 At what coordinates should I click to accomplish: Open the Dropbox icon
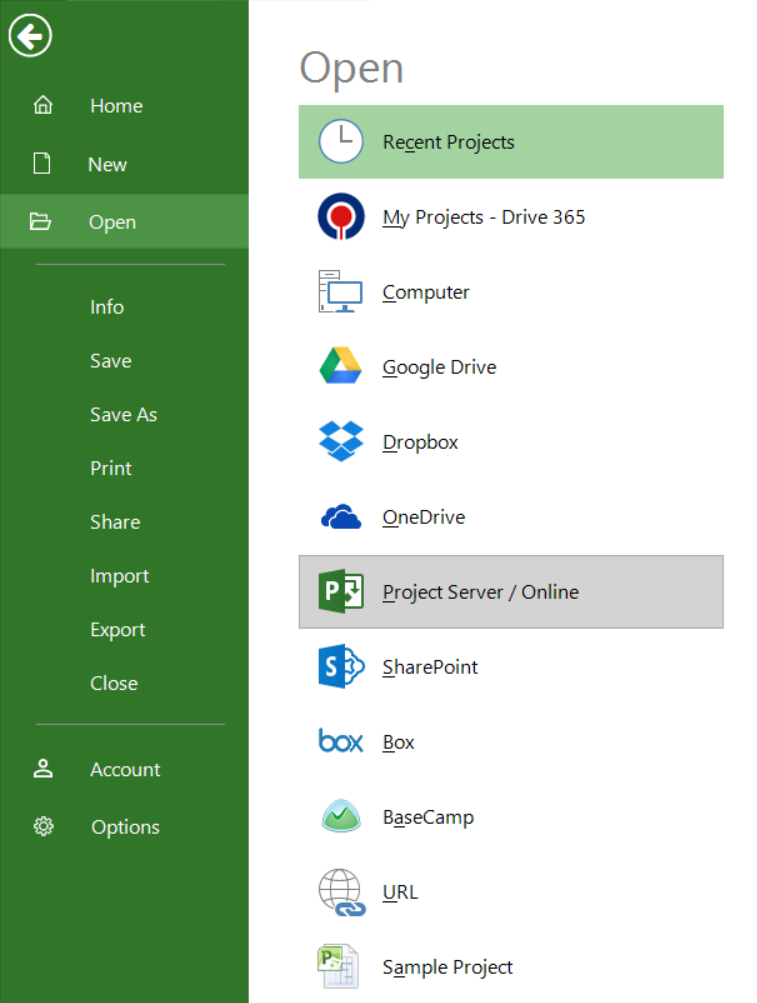341,442
